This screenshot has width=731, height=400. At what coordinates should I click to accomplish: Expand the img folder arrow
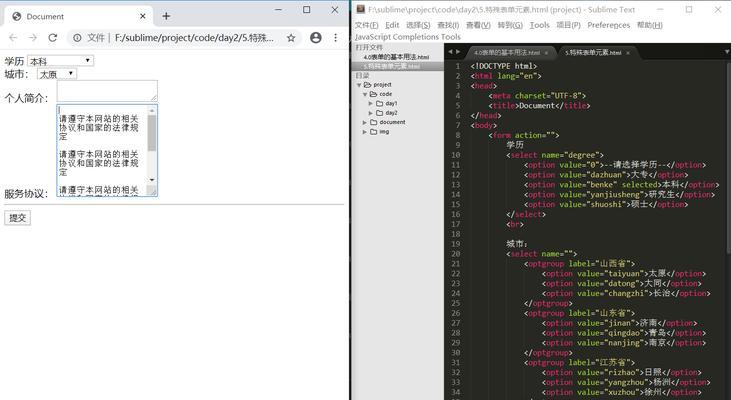[365, 132]
